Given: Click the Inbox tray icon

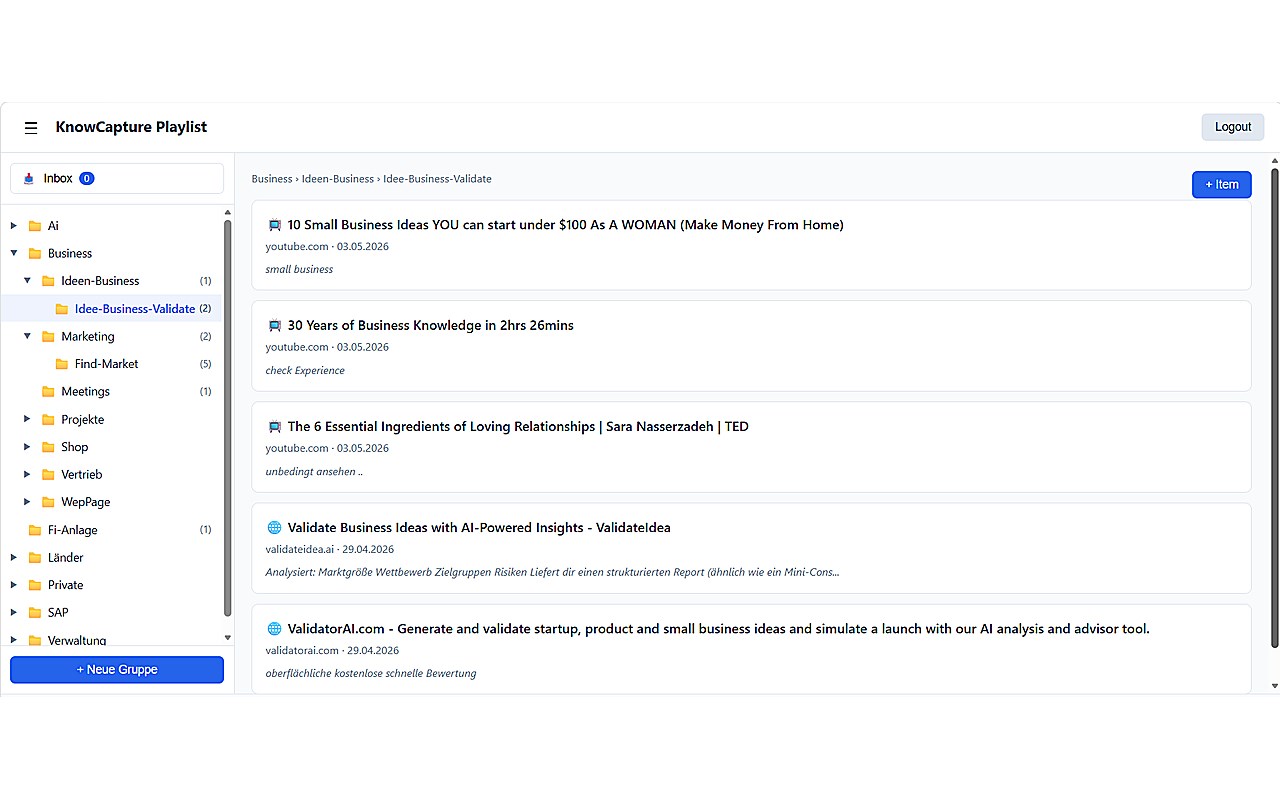Looking at the screenshot, I should (28, 179).
